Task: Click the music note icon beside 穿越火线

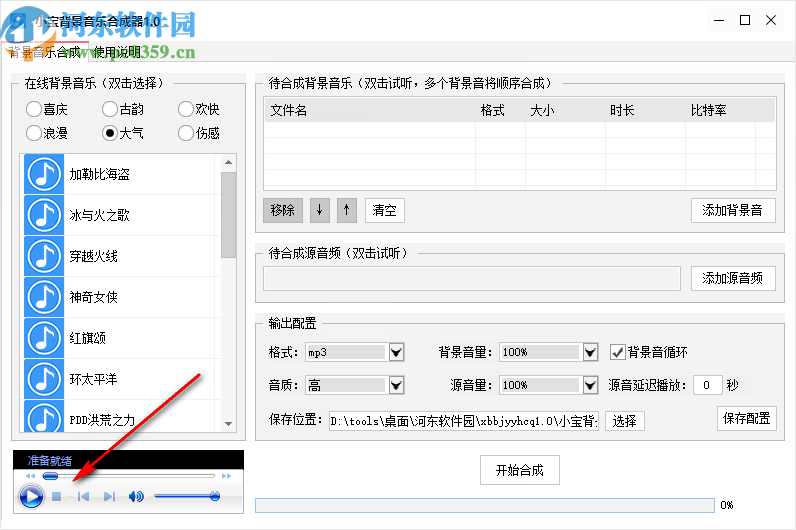Action: (44, 256)
